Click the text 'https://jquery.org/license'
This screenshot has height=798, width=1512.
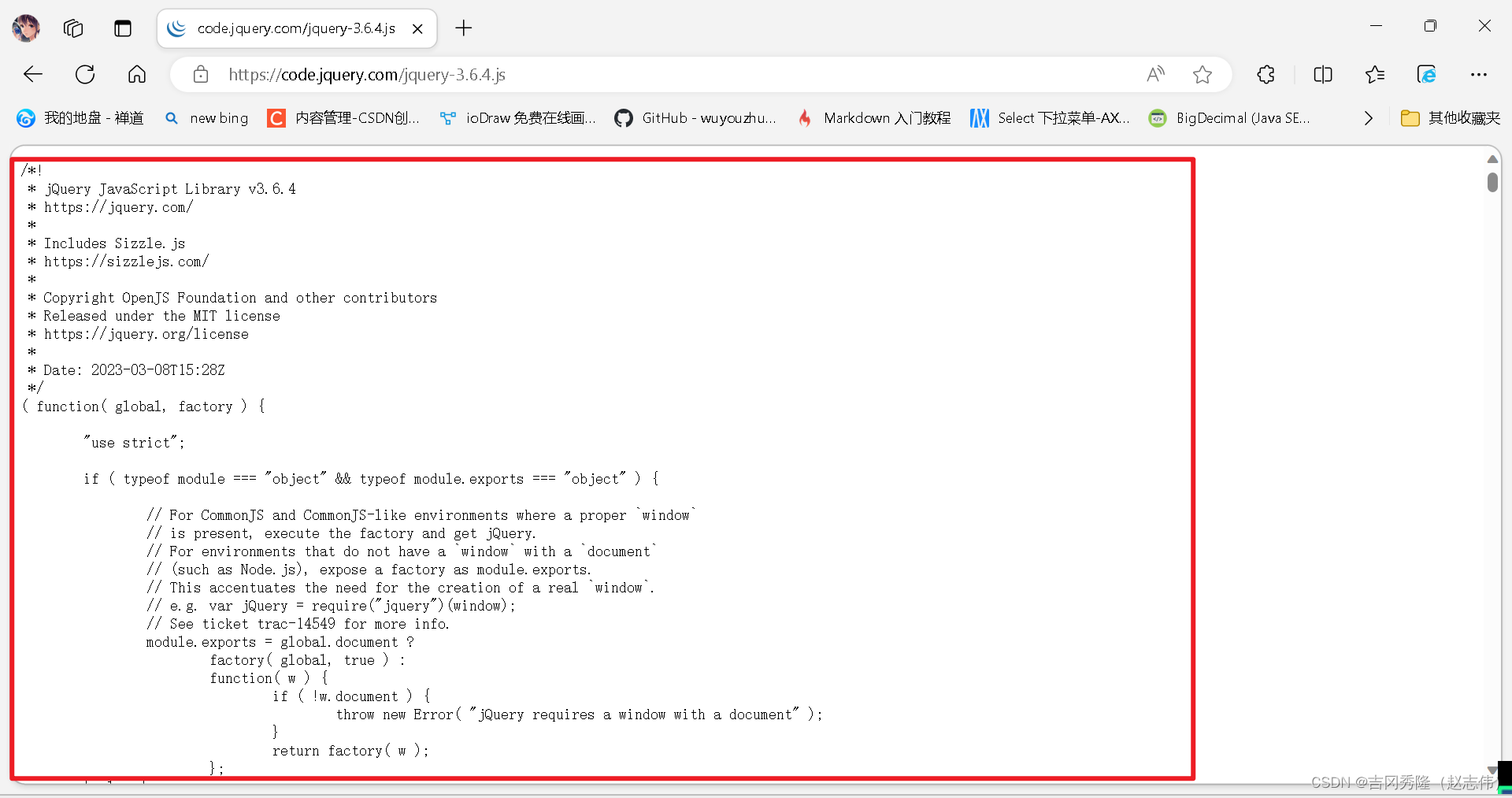pyautogui.click(x=146, y=334)
